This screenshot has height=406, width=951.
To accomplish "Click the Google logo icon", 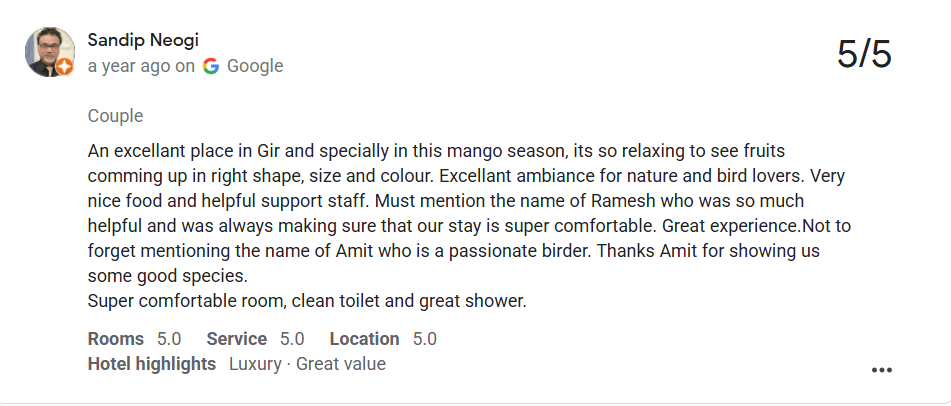I will click(210, 66).
